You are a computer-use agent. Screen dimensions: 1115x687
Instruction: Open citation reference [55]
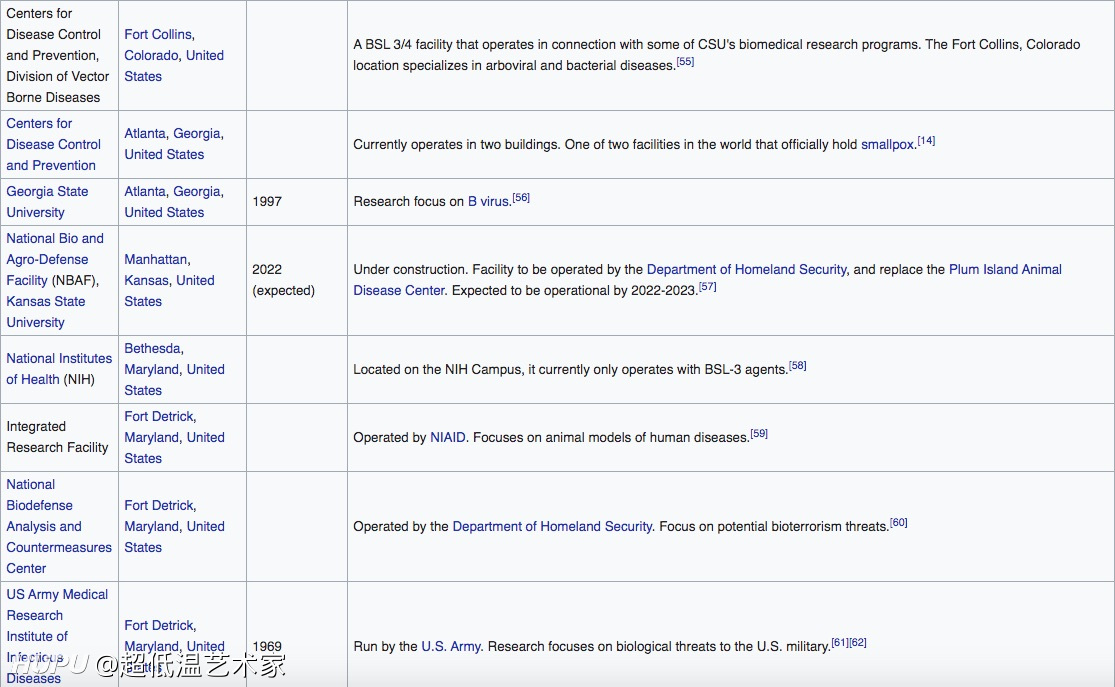(x=685, y=62)
